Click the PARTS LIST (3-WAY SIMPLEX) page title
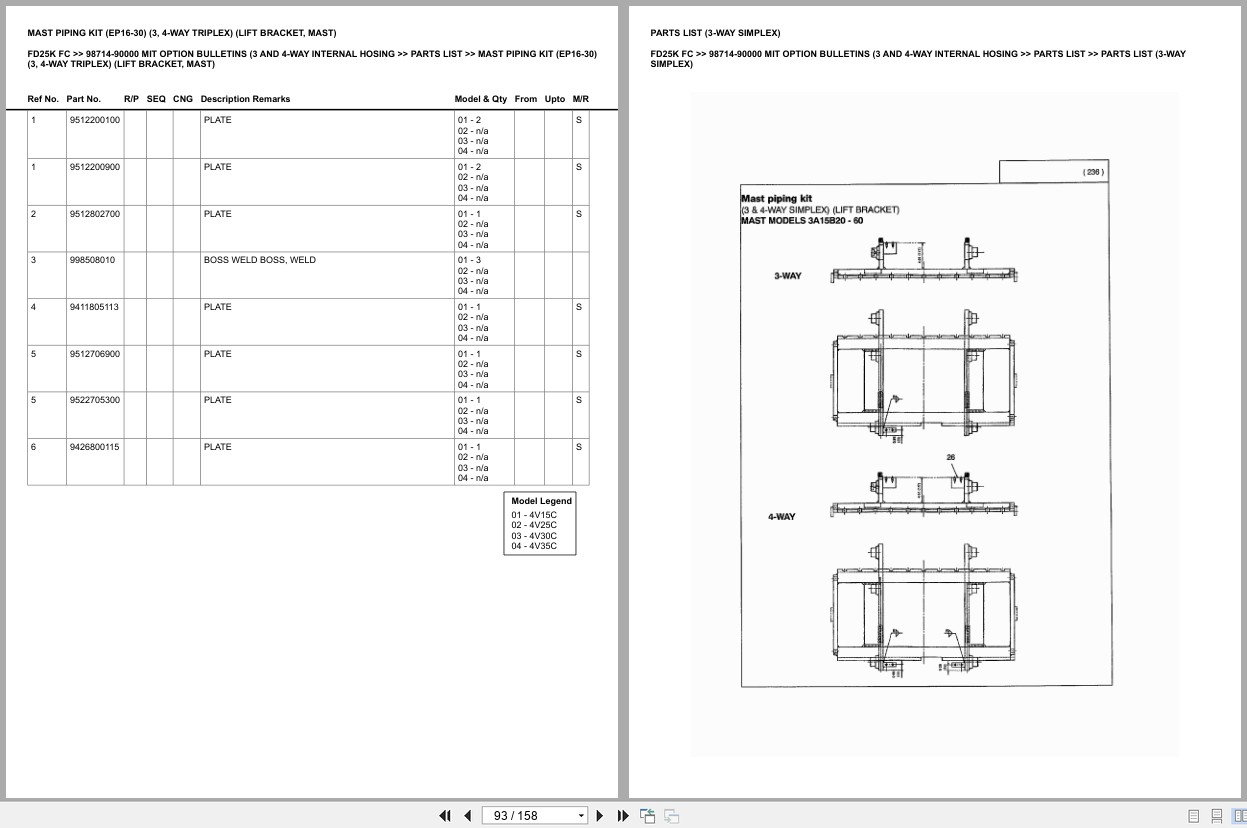The height and width of the screenshot is (828, 1247). click(x=715, y=33)
